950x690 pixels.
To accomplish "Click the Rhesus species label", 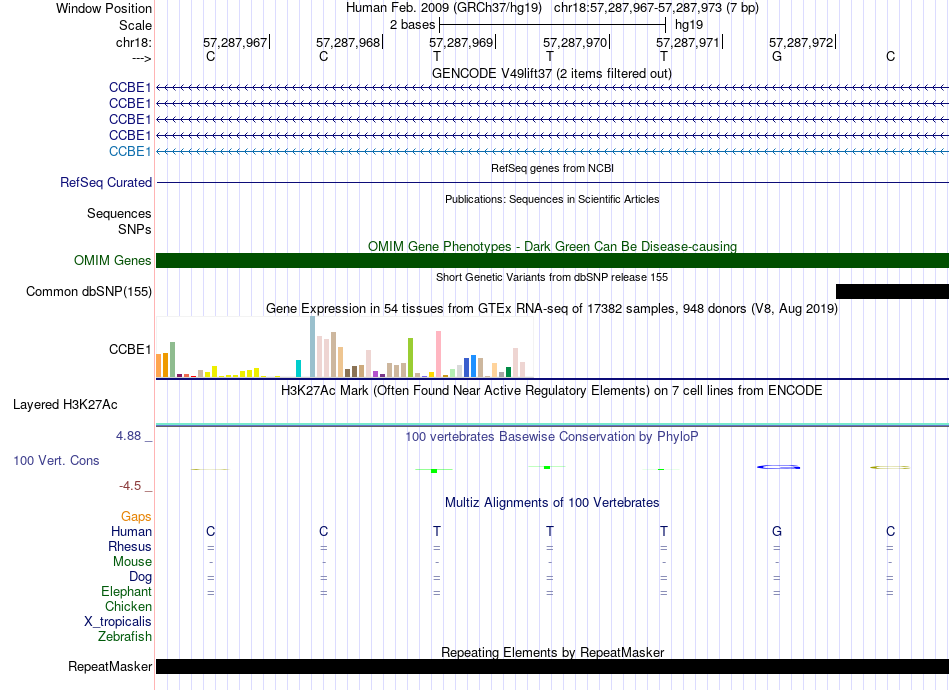I will pos(130,546).
